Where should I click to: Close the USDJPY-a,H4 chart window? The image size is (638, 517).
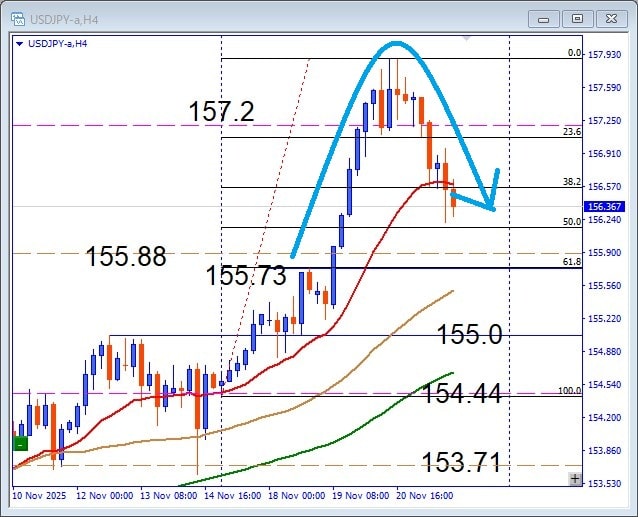pos(609,17)
